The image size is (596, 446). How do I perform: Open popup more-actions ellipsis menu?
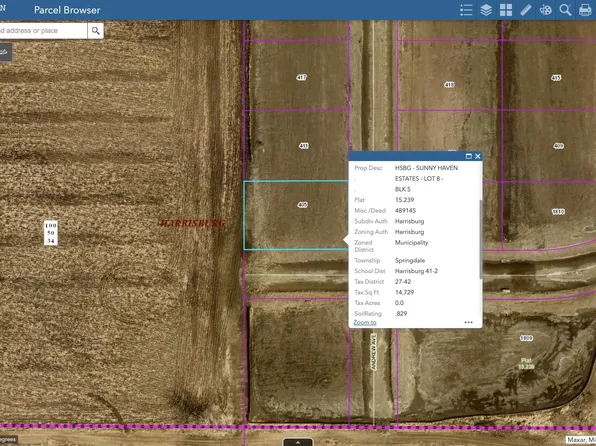coord(468,322)
